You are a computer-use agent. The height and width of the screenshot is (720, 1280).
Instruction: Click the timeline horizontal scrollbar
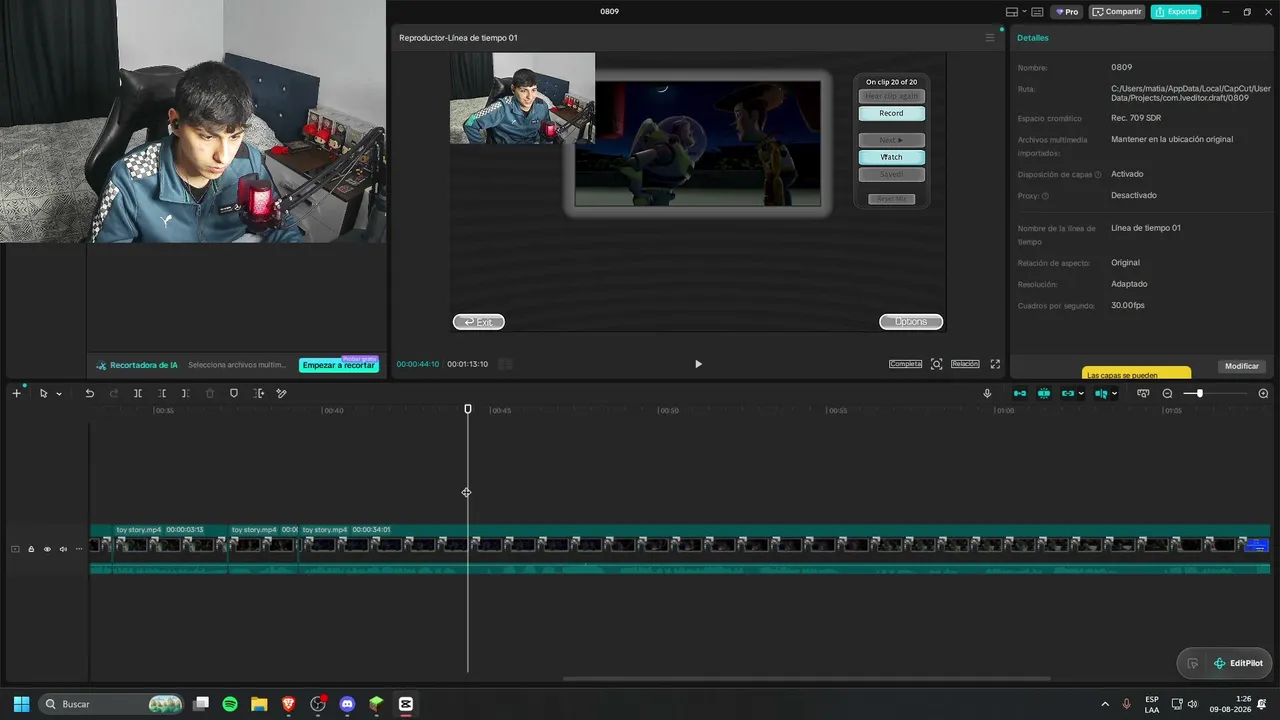click(x=807, y=678)
